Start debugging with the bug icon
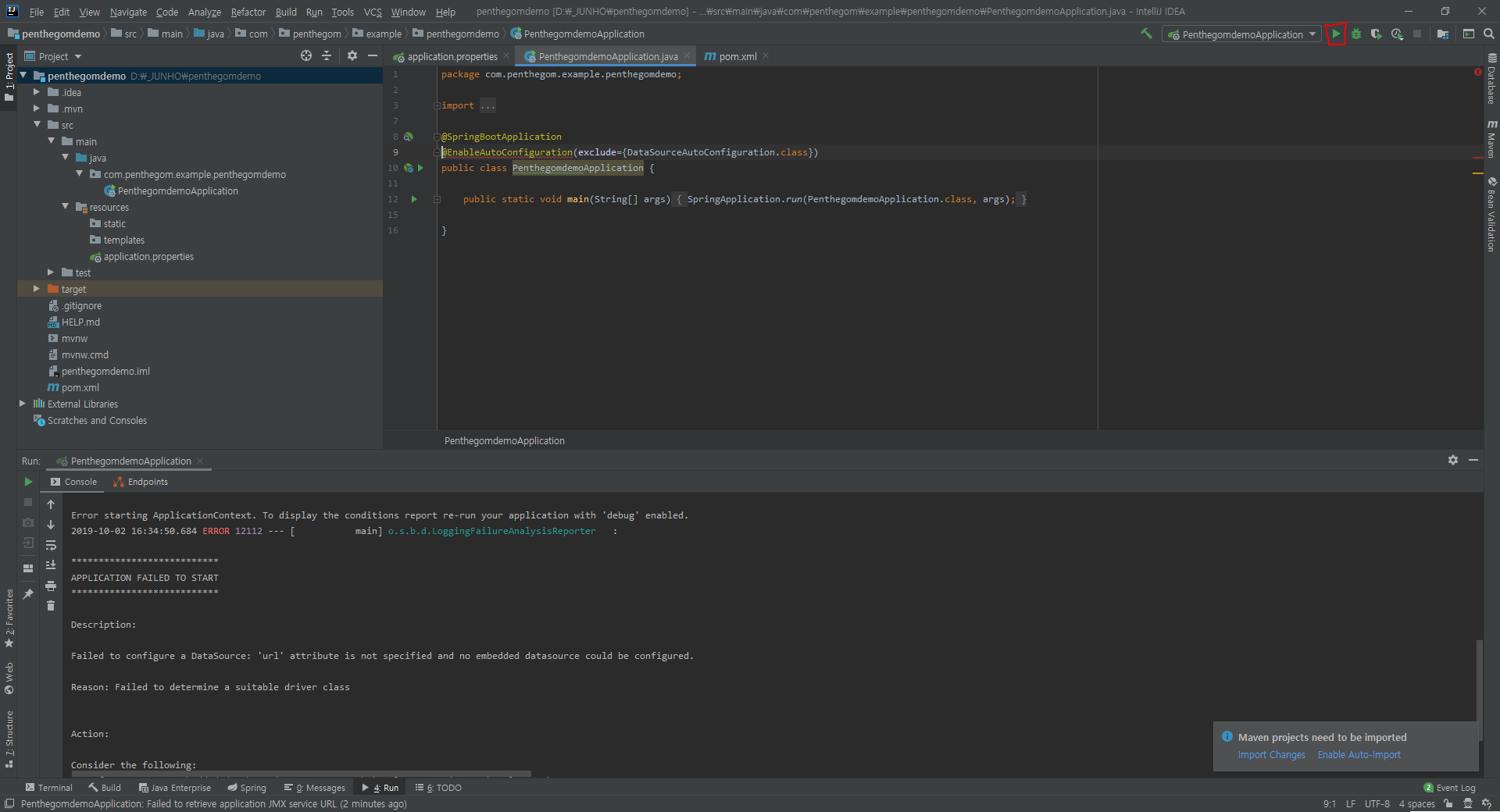Image resolution: width=1500 pixels, height=812 pixels. pos(1356,34)
